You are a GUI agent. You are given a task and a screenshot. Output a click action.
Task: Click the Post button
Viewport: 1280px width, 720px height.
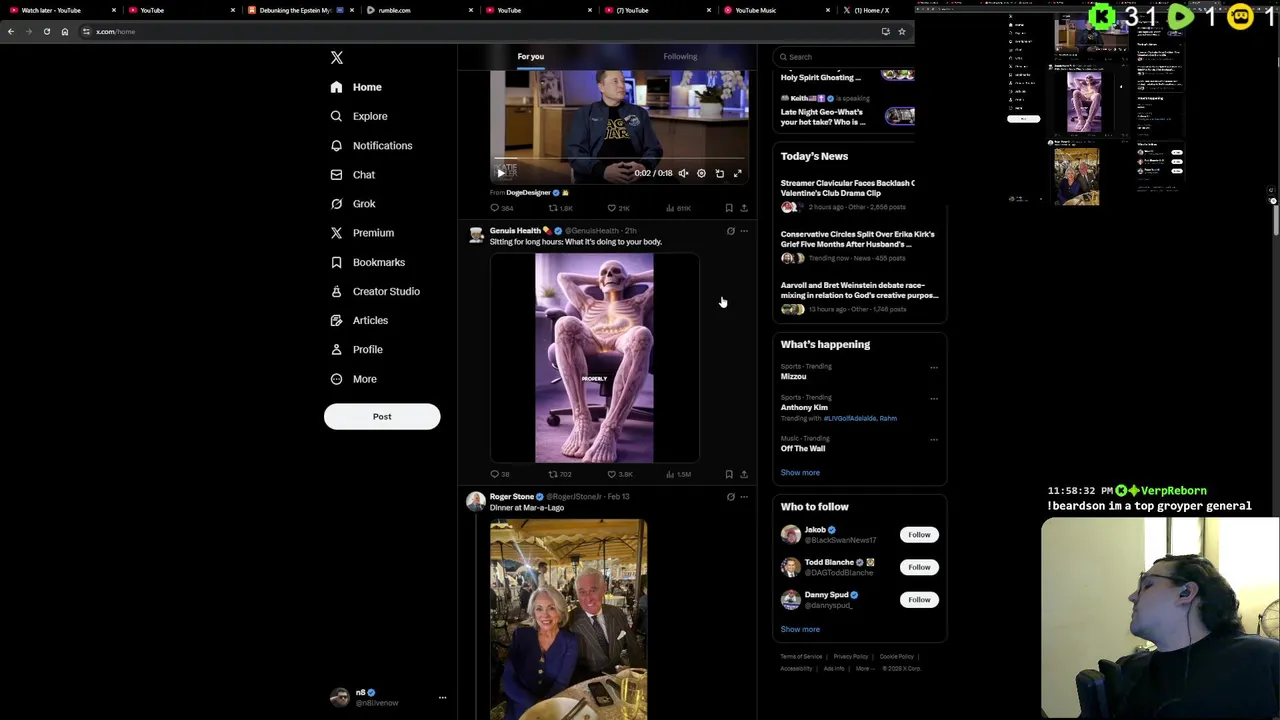(382, 416)
